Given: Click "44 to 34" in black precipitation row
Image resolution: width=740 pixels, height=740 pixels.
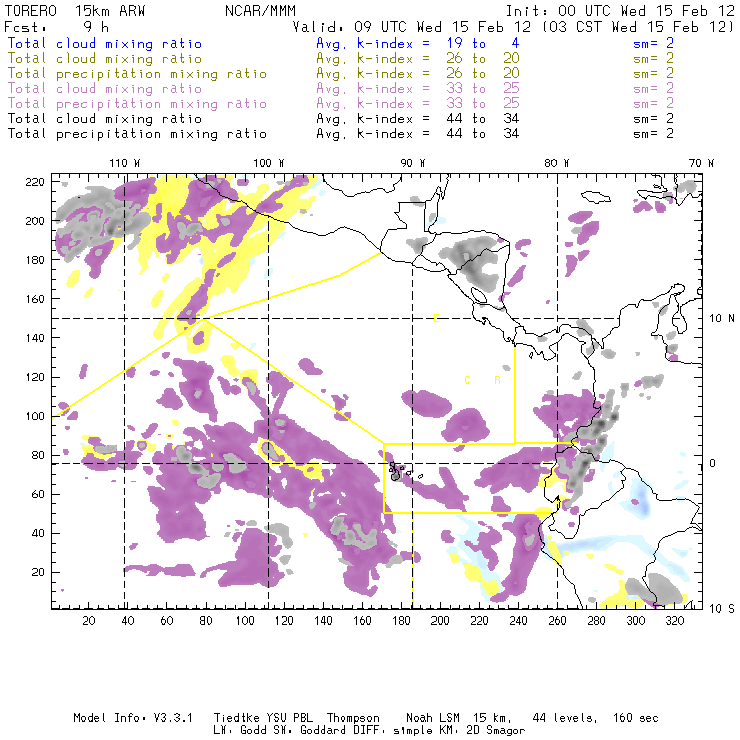Looking at the screenshot, I should (x=483, y=134).
